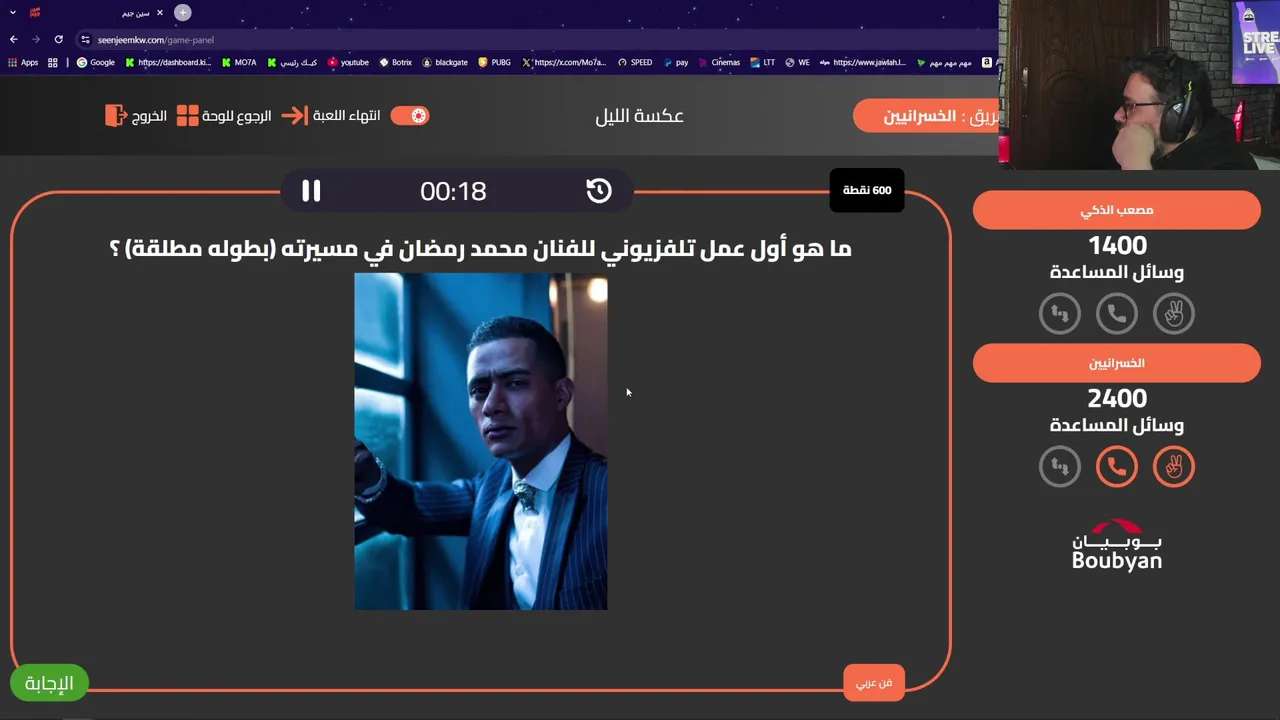Exit the game with الخروج
Image resolution: width=1280 pixels, height=720 pixels.
pos(149,116)
